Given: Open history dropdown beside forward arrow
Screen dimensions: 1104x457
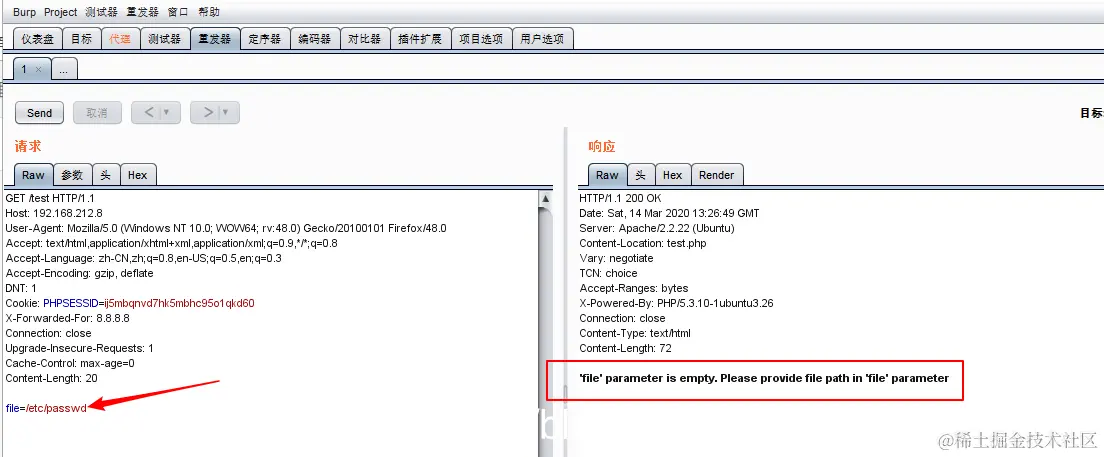Looking at the screenshot, I should (x=227, y=113).
